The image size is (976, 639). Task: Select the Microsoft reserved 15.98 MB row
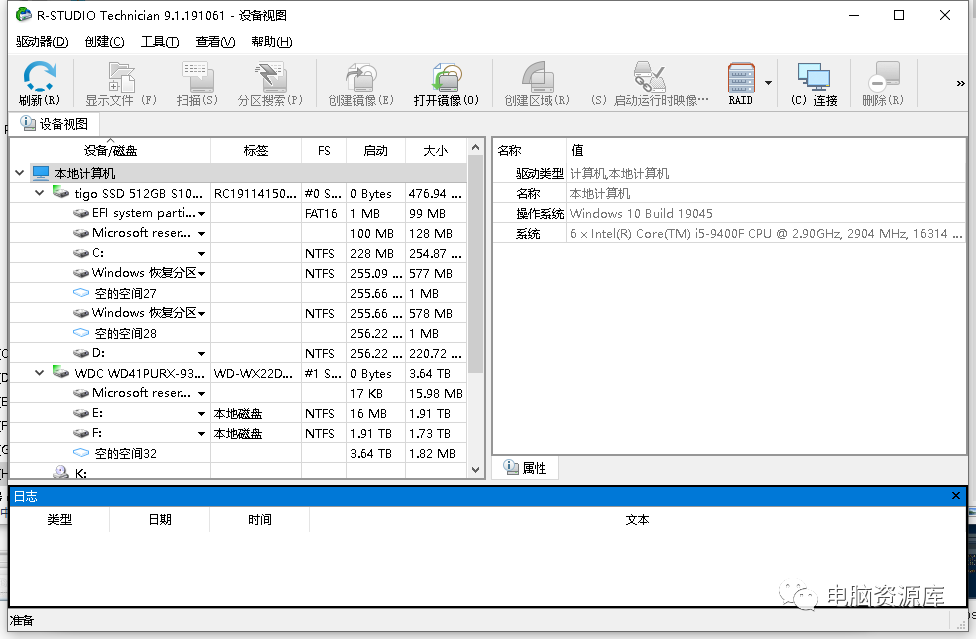238,393
